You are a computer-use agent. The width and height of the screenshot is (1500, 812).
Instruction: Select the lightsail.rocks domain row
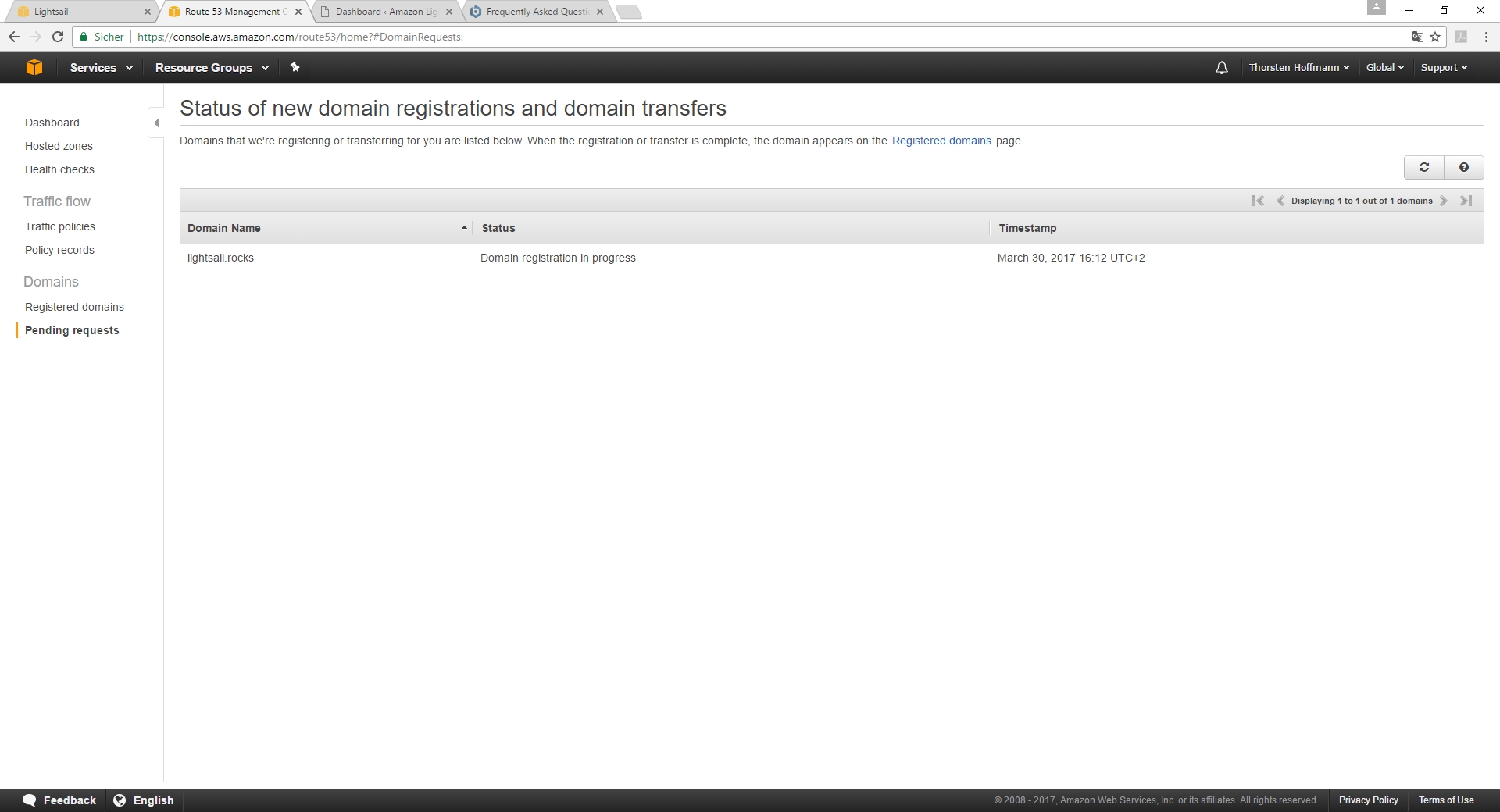(x=831, y=258)
